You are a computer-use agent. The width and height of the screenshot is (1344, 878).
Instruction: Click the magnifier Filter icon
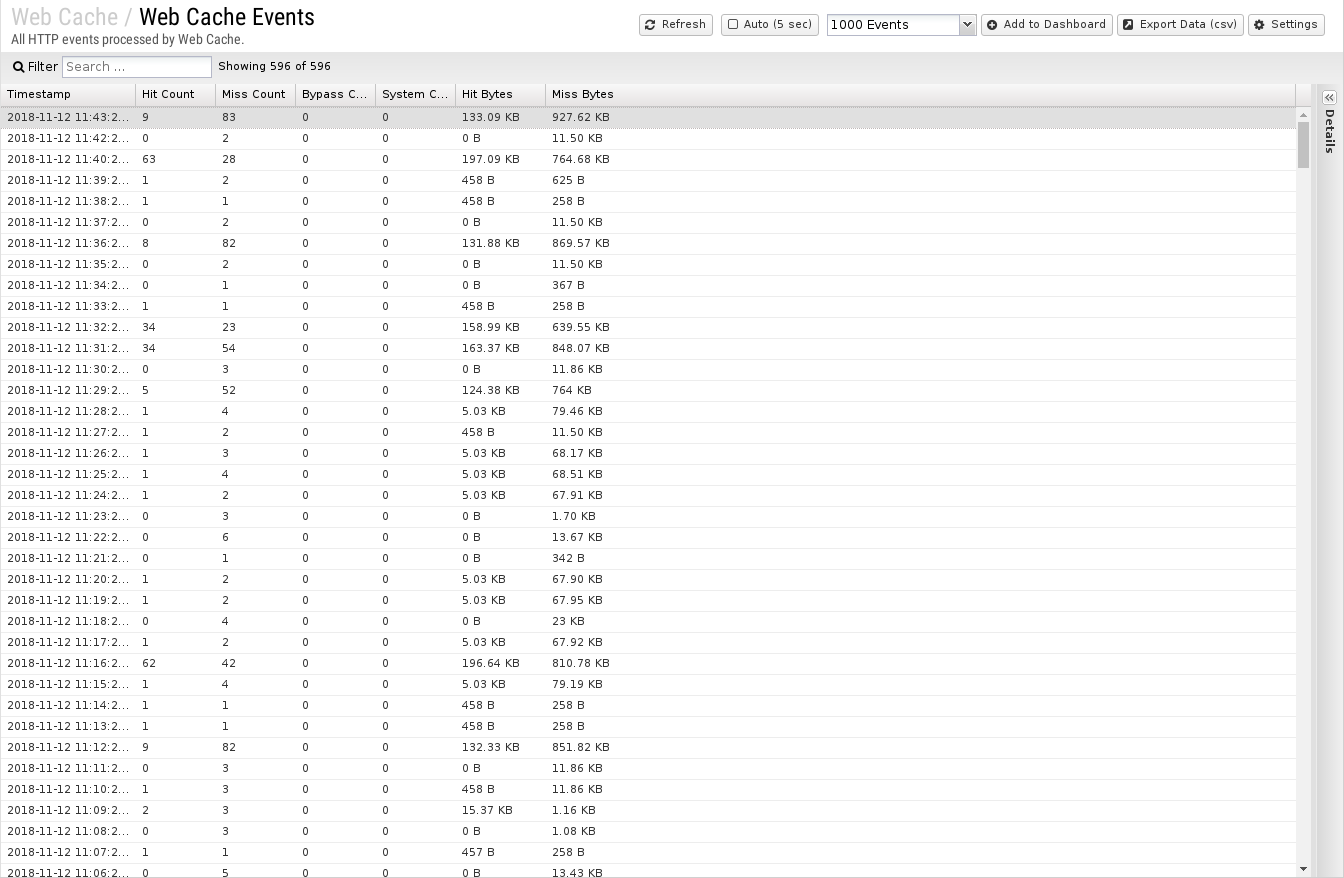pyautogui.click(x=18, y=67)
